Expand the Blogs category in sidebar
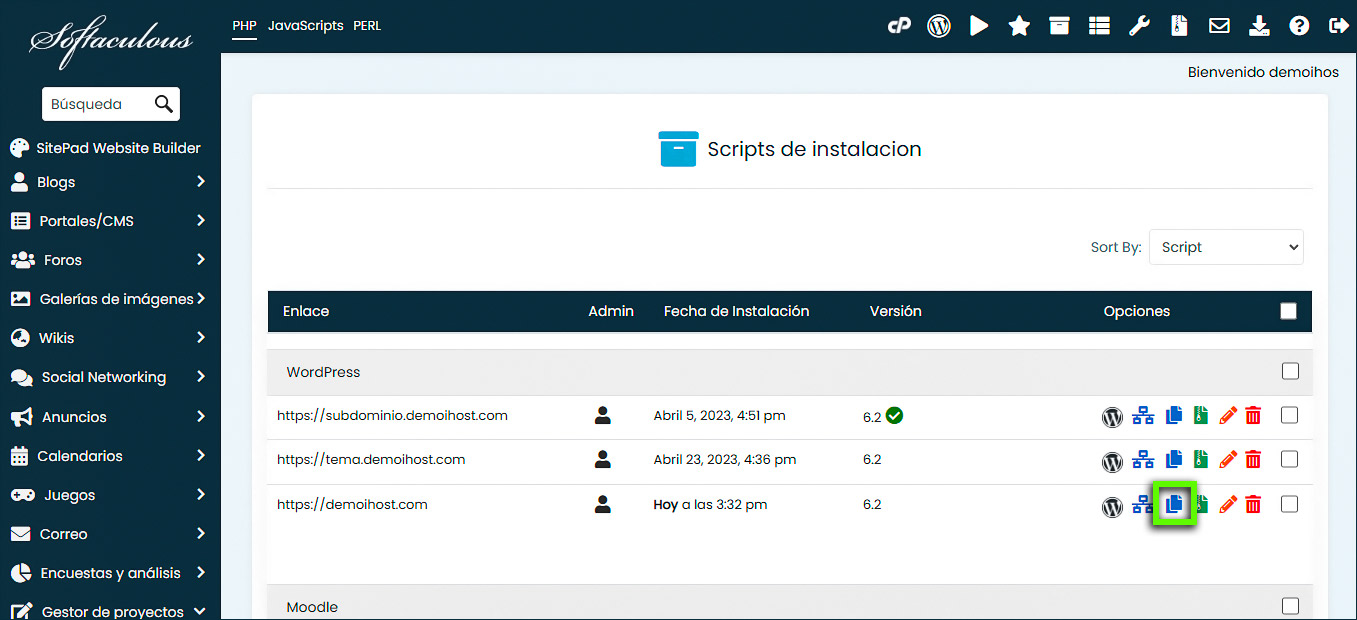Screen dimensions: 1357x620 point(110,182)
